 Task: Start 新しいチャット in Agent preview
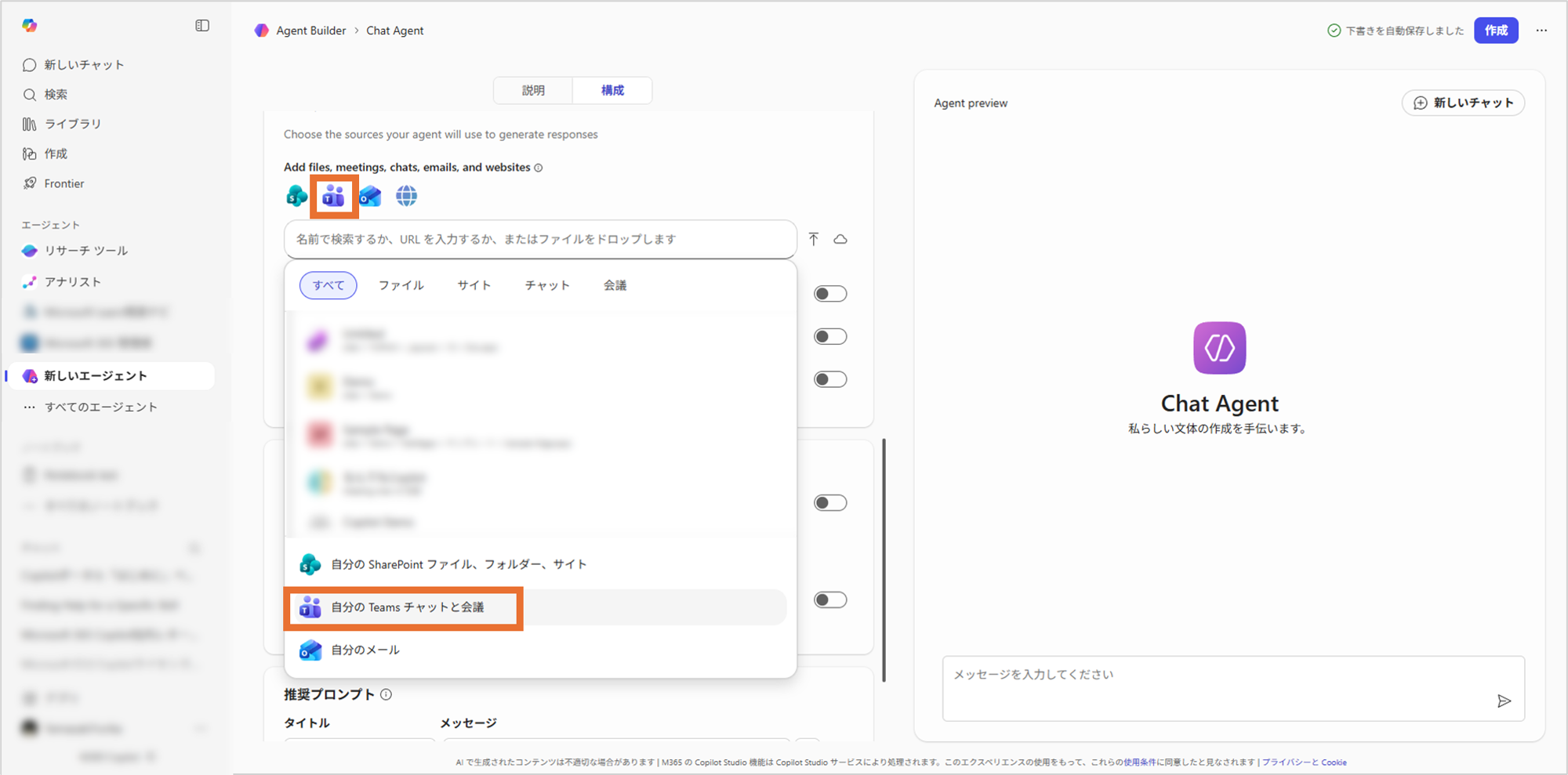(1463, 103)
